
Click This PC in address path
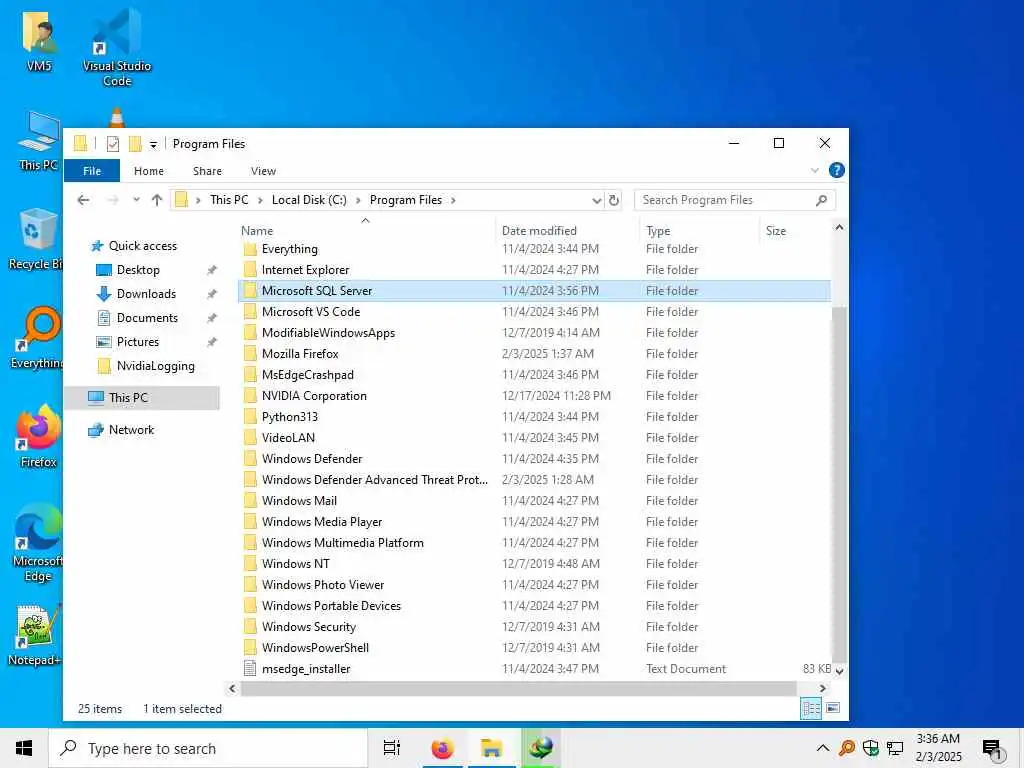tap(229, 200)
